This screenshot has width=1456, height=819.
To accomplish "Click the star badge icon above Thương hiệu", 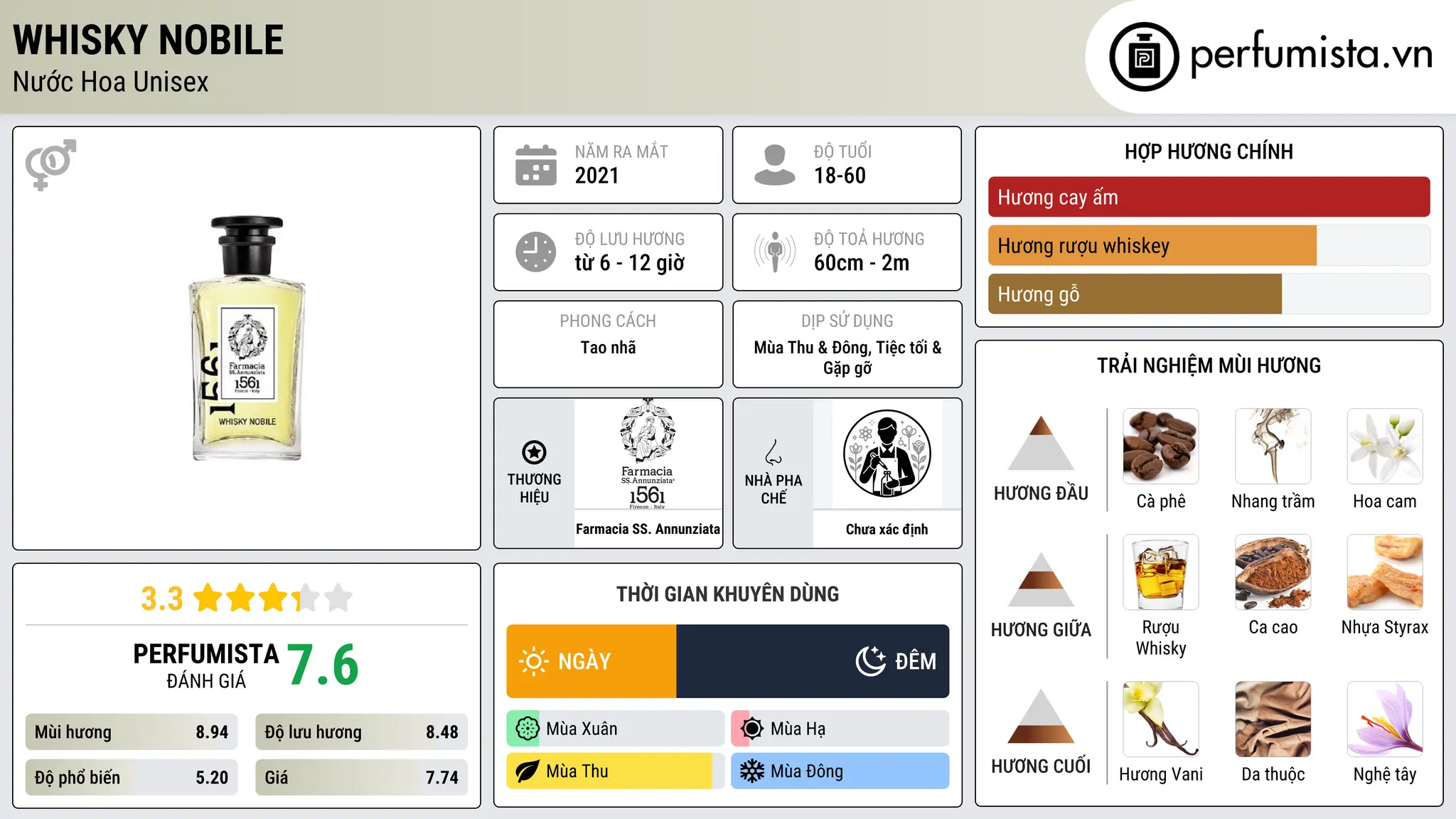I will (x=534, y=452).
